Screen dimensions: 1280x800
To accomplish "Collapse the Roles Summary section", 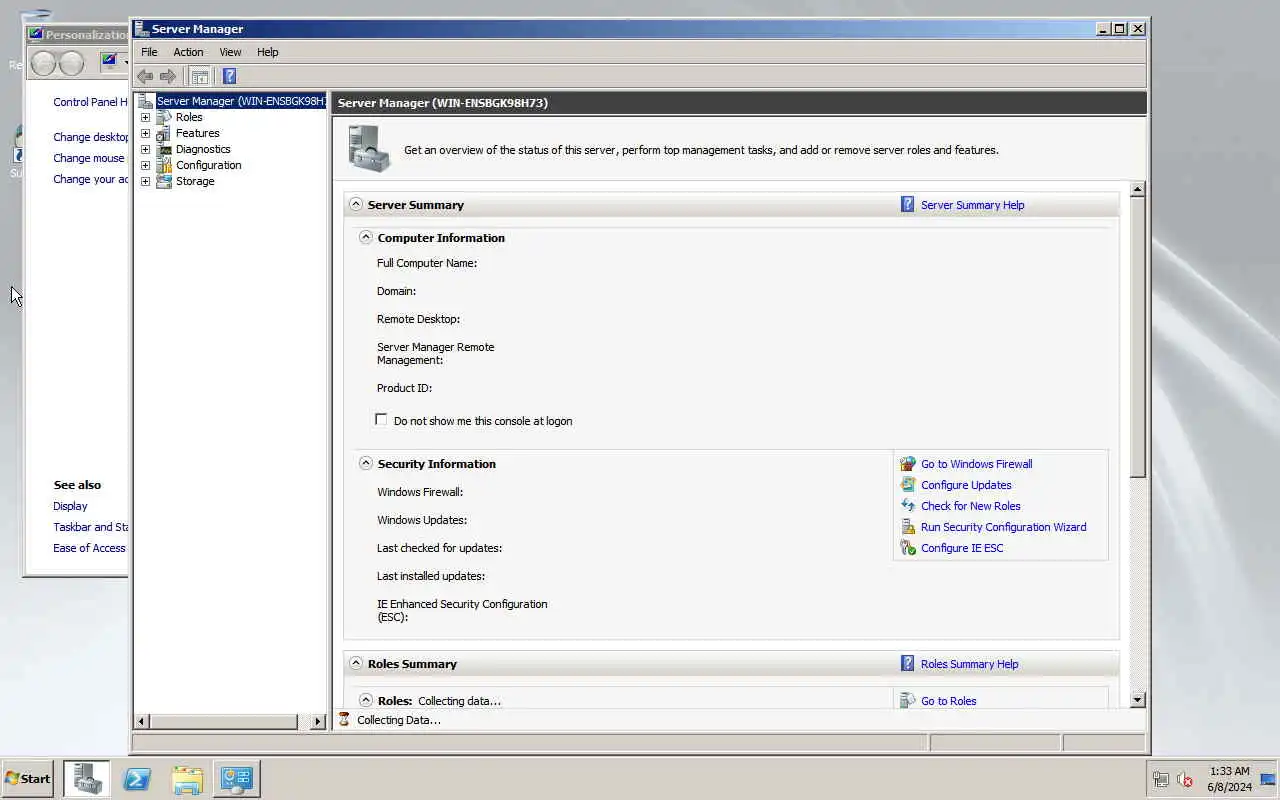I will click(x=356, y=663).
